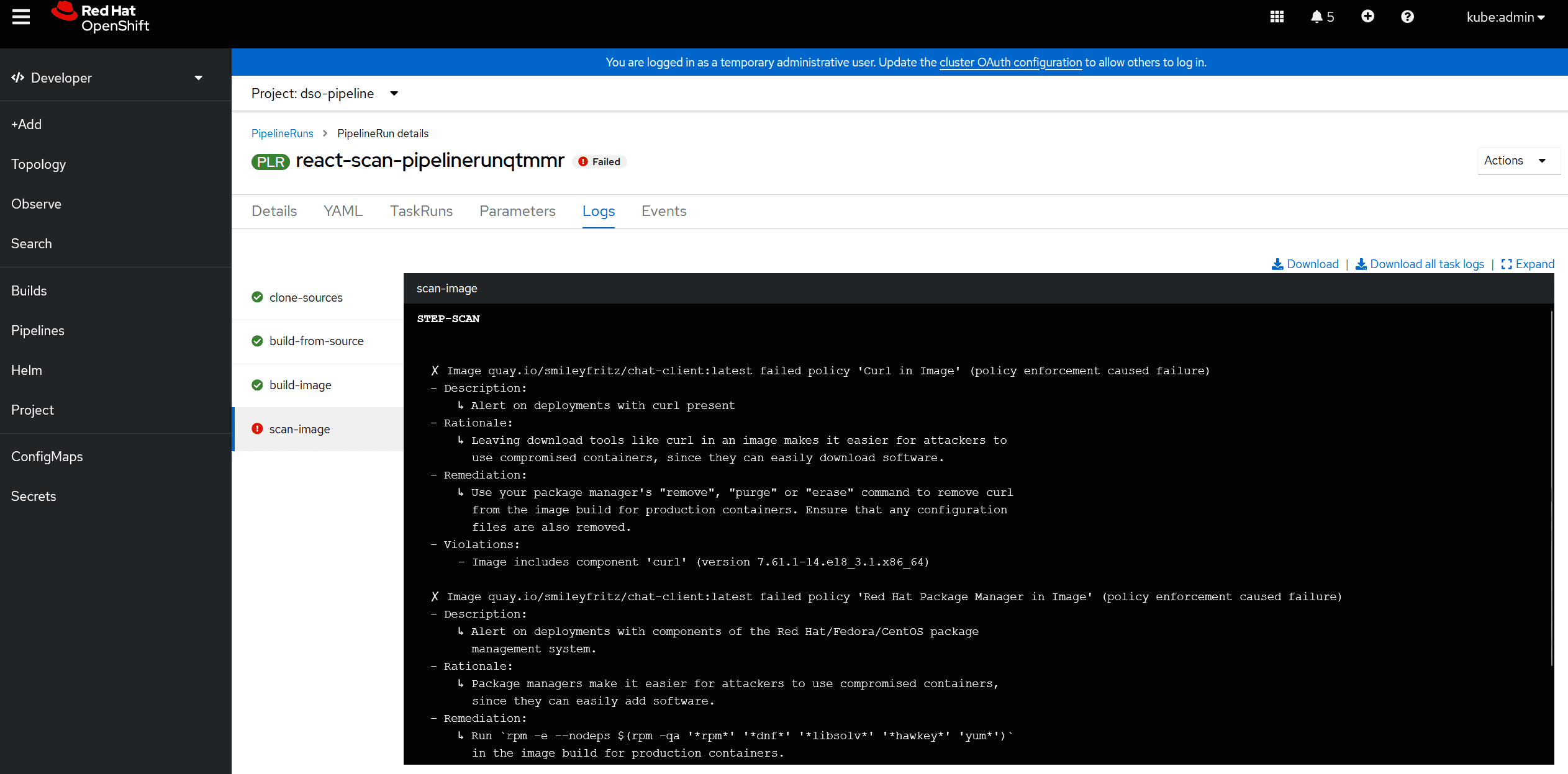This screenshot has width=1568, height=774.
Task: Click the plus import icon in header
Action: click(x=1367, y=17)
